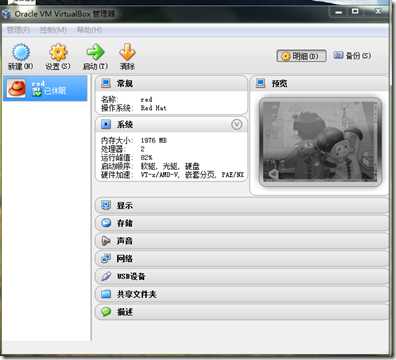
Task: Click the 描述 (Description) section icon
Action: (106, 312)
